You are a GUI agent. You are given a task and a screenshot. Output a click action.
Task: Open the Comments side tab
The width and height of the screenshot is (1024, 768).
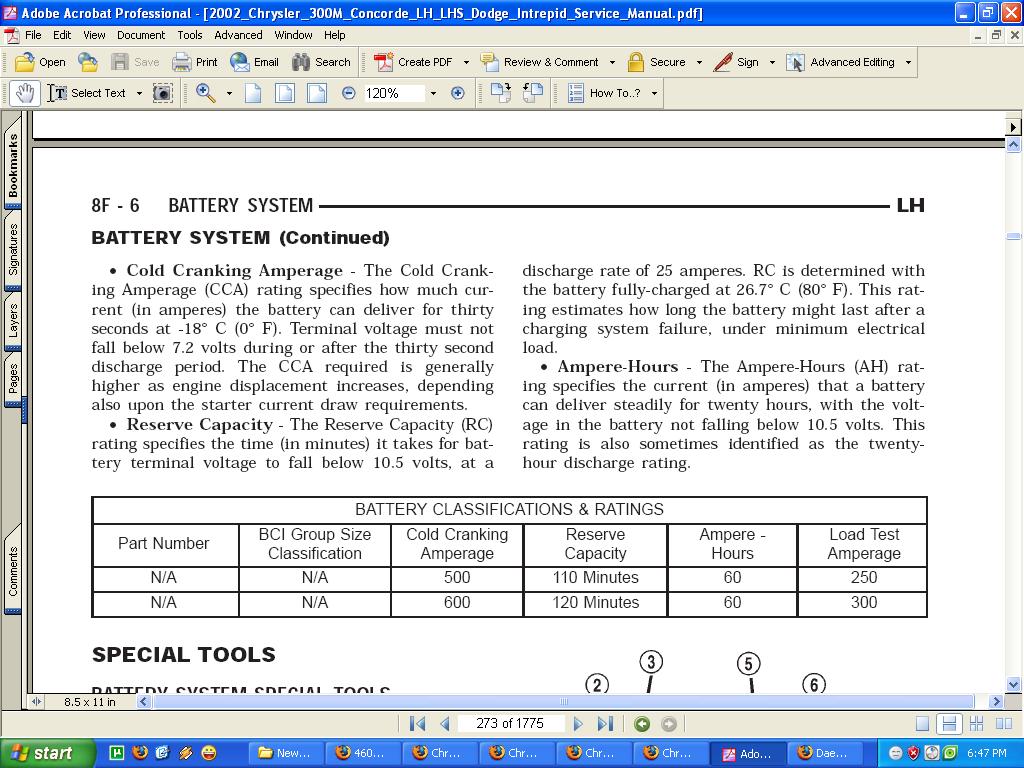[x=13, y=571]
